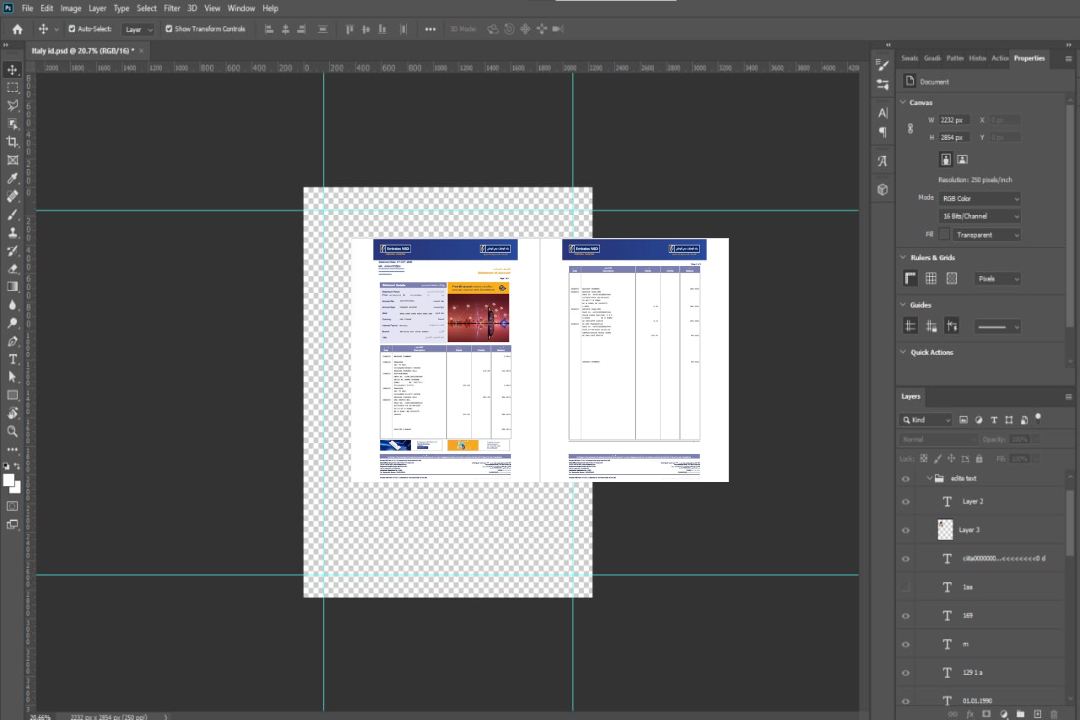This screenshot has width=1080, height=720.
Task: Open the Paragraph panel icon
Action: point(882,132)
